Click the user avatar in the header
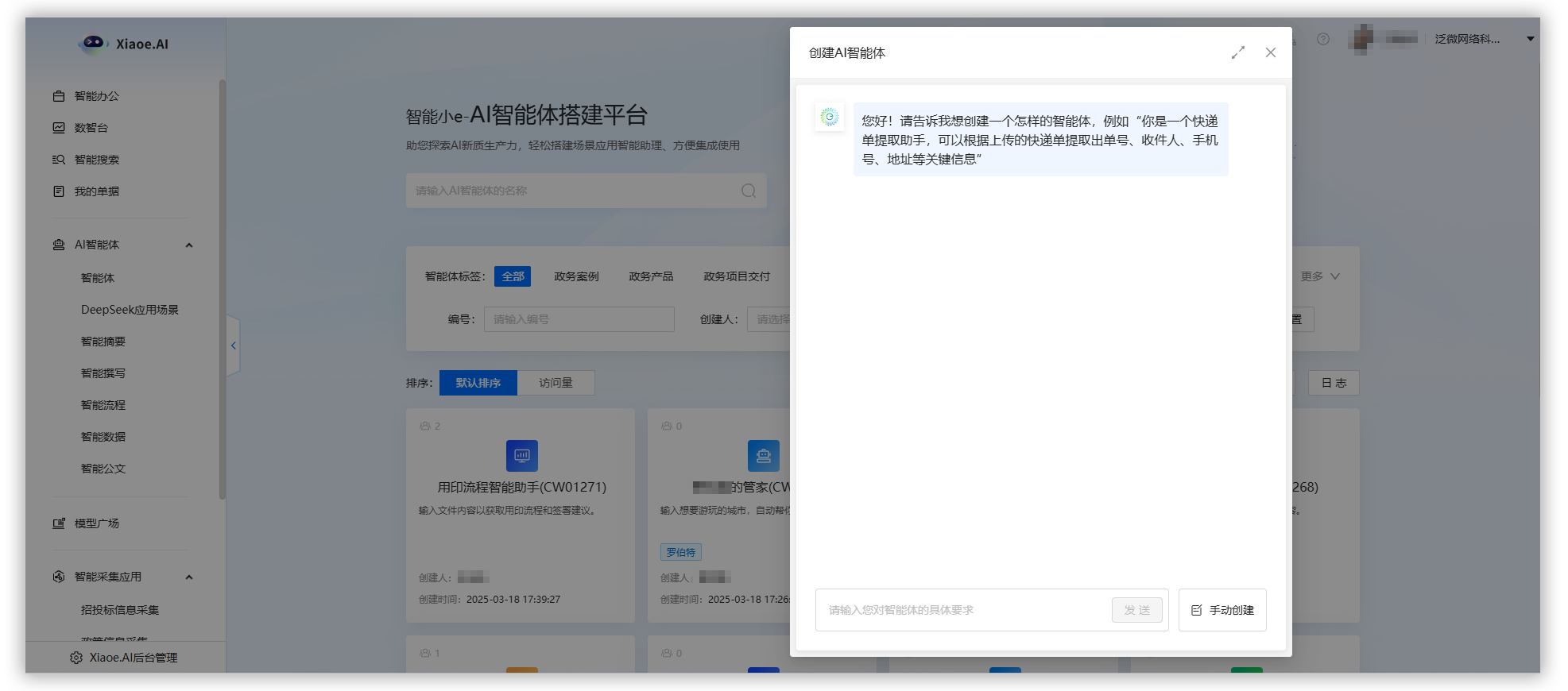Image resolution: width=1568 pixels, height=691 pixels. [1362, 38]
